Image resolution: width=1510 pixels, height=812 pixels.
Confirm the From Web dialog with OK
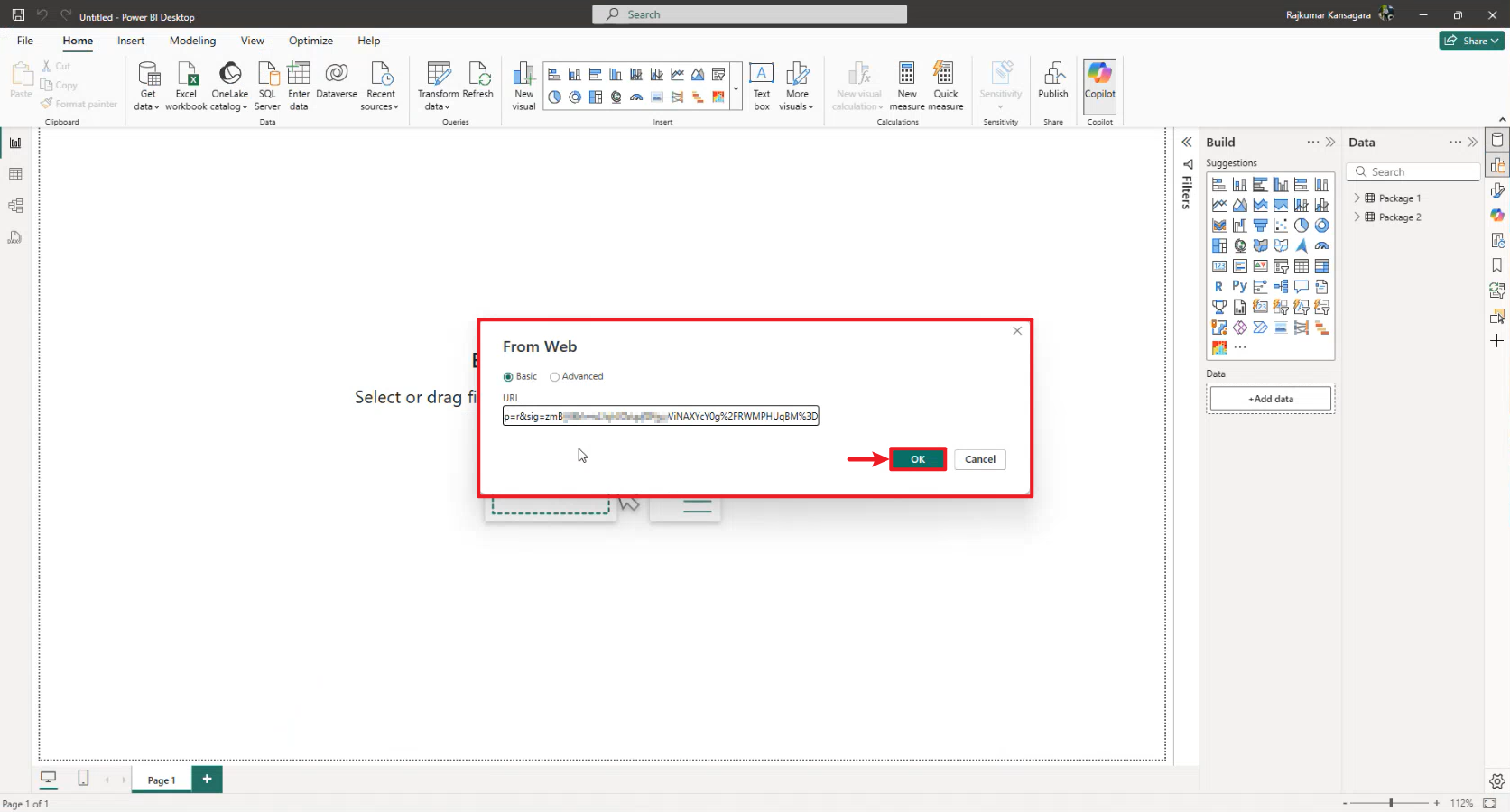918,459
